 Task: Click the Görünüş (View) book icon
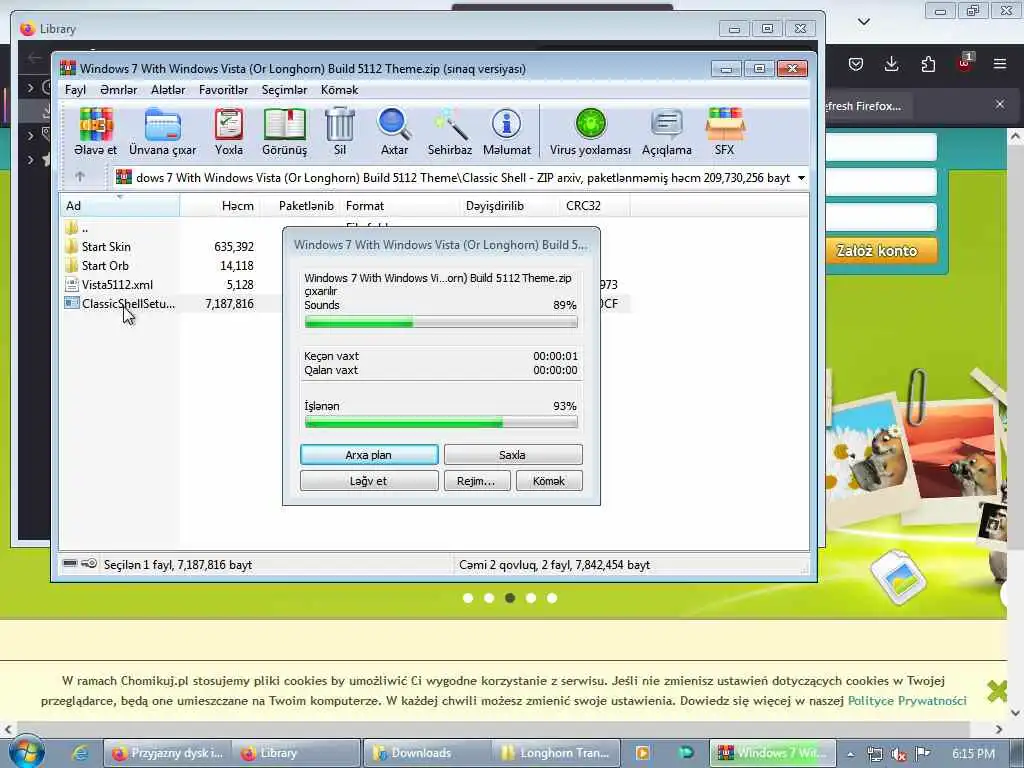coord(284,131)
